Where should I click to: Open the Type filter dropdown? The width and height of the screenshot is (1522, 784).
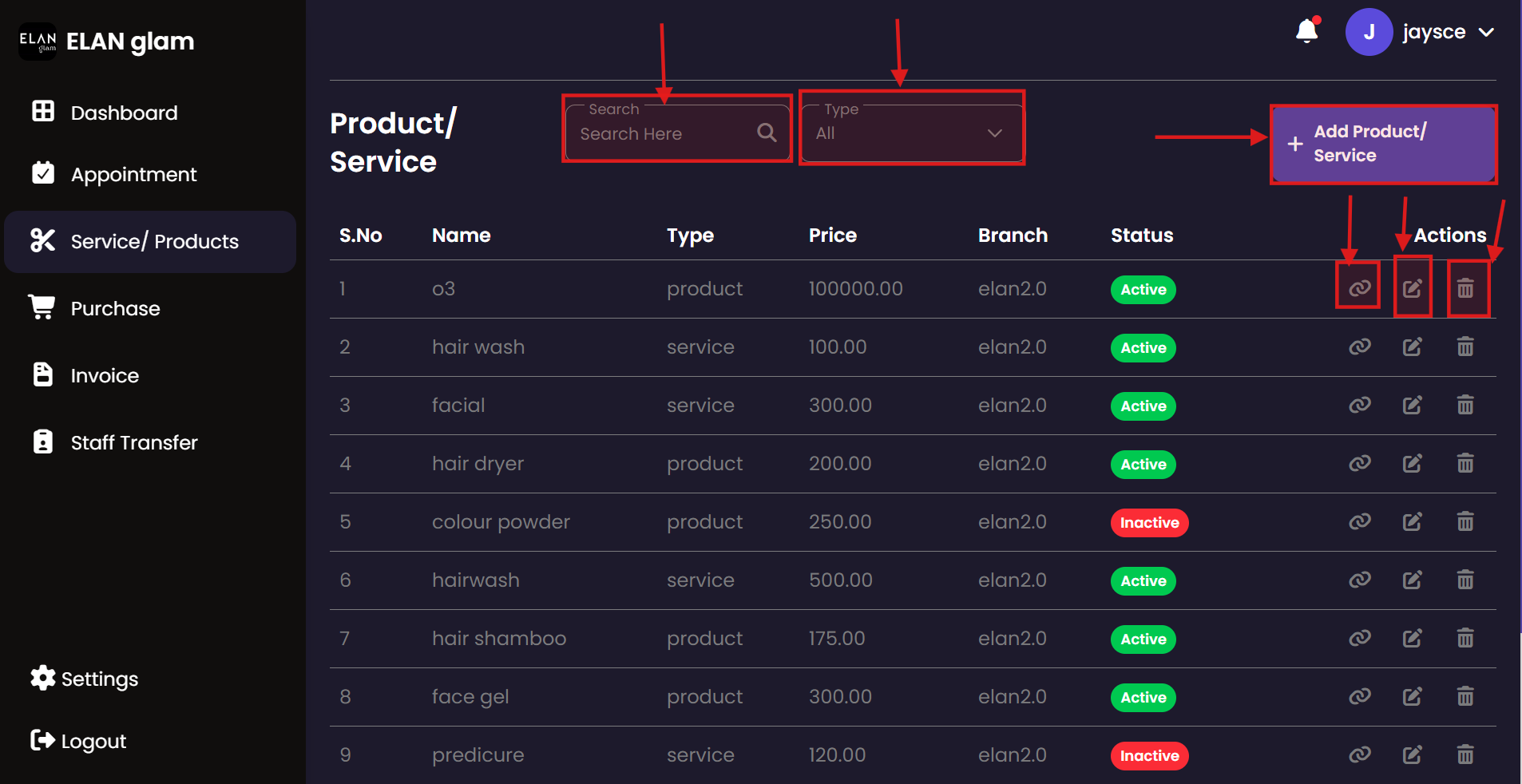pyautogui.click(x=910, y=133)
